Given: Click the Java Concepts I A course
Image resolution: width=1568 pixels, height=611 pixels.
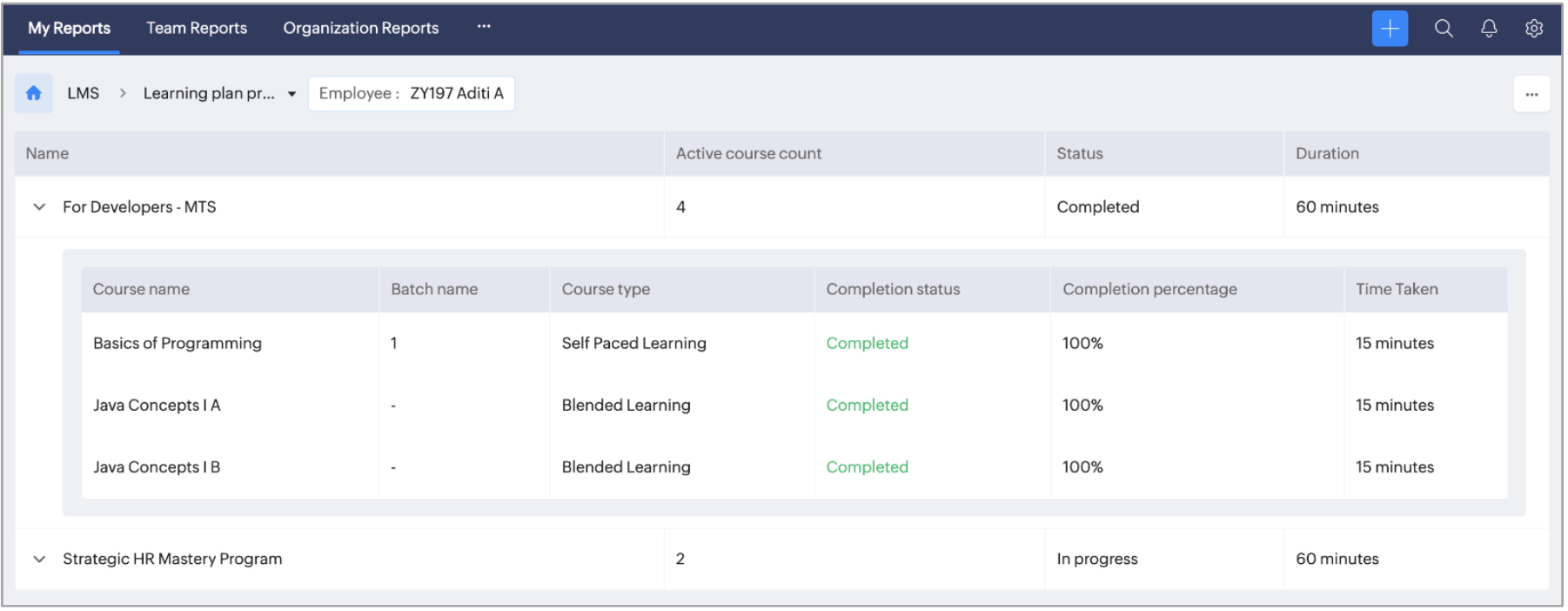Looking at the screenshot, I should tap(157, 405).
